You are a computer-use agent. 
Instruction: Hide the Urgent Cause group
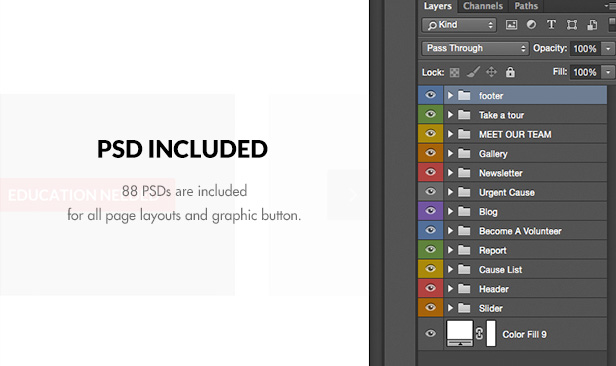pos(431,192)
